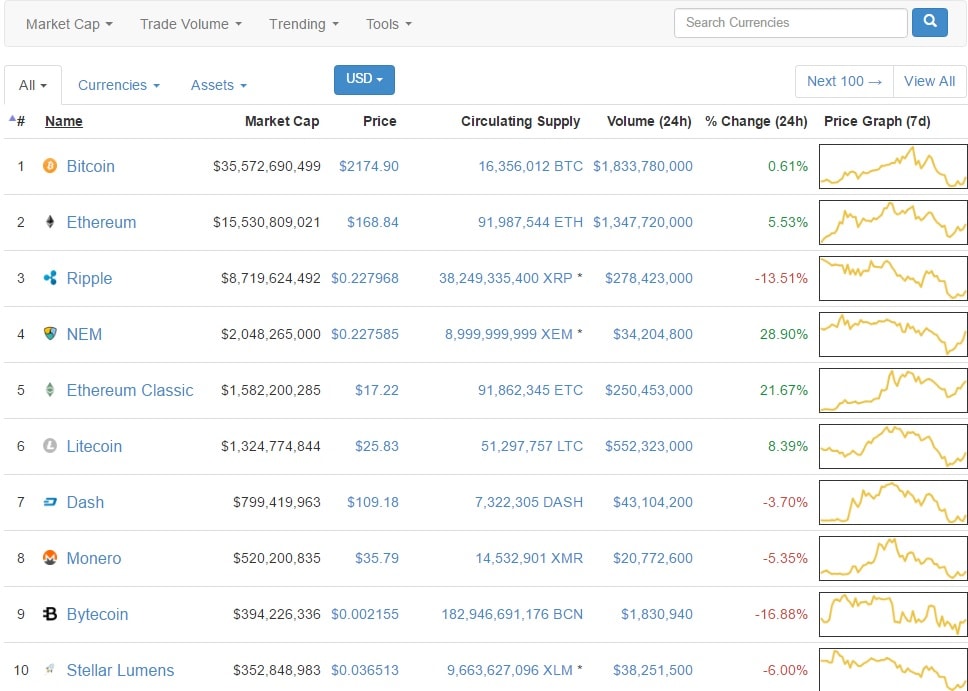The height and width of the screenshot is (691, 968).
Task: Select the Assets tab
Action: tap(218, 86)
